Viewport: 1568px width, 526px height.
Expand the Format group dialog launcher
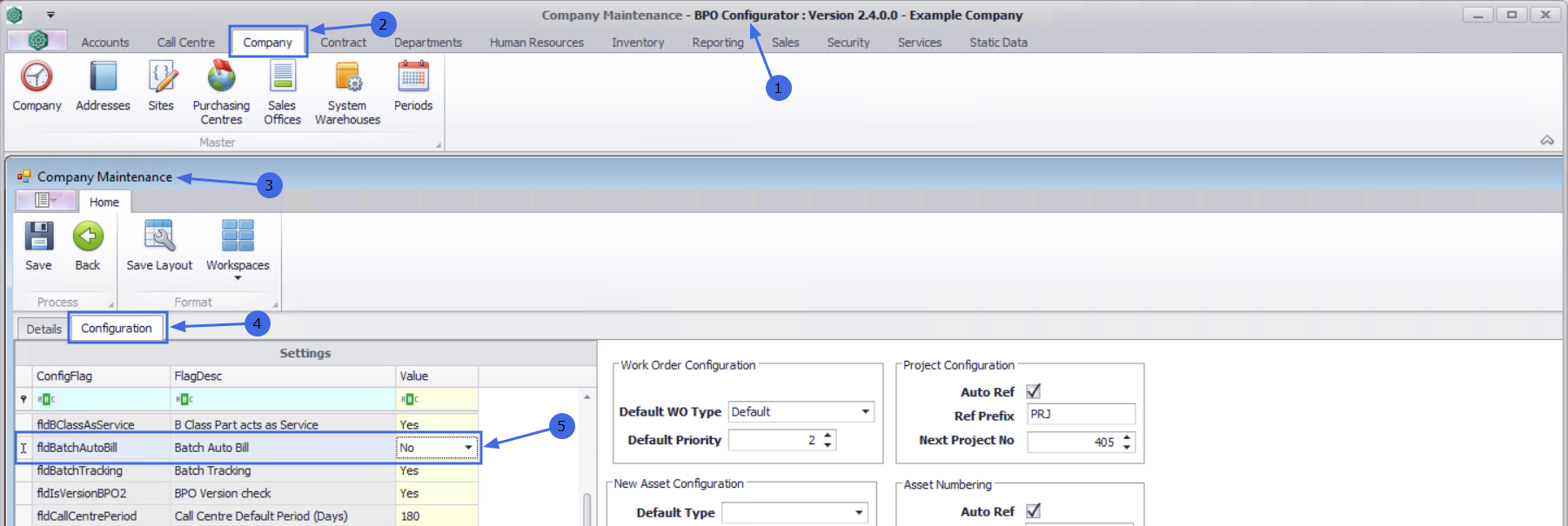275,305
